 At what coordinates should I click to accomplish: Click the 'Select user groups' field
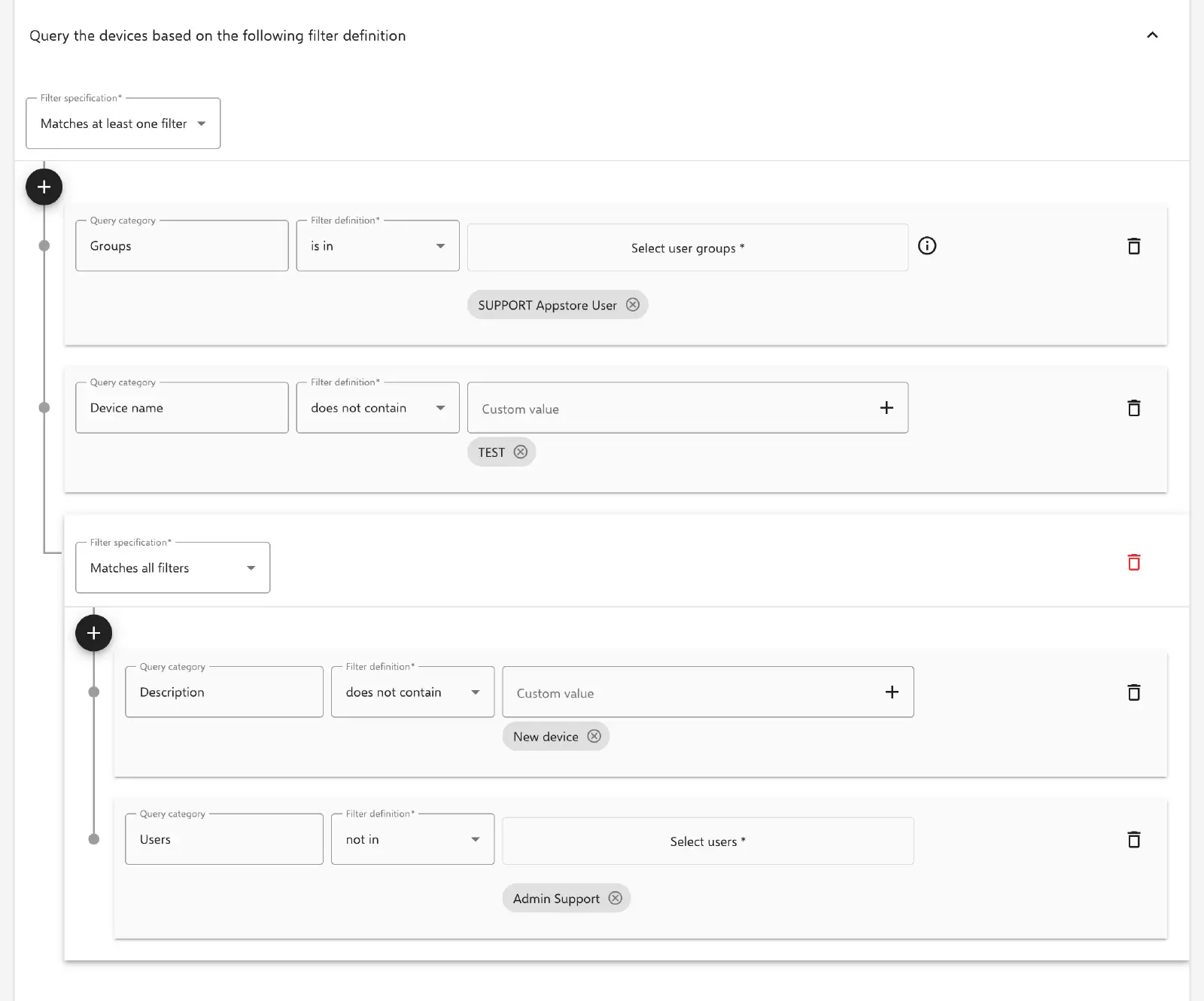point(688,248)
